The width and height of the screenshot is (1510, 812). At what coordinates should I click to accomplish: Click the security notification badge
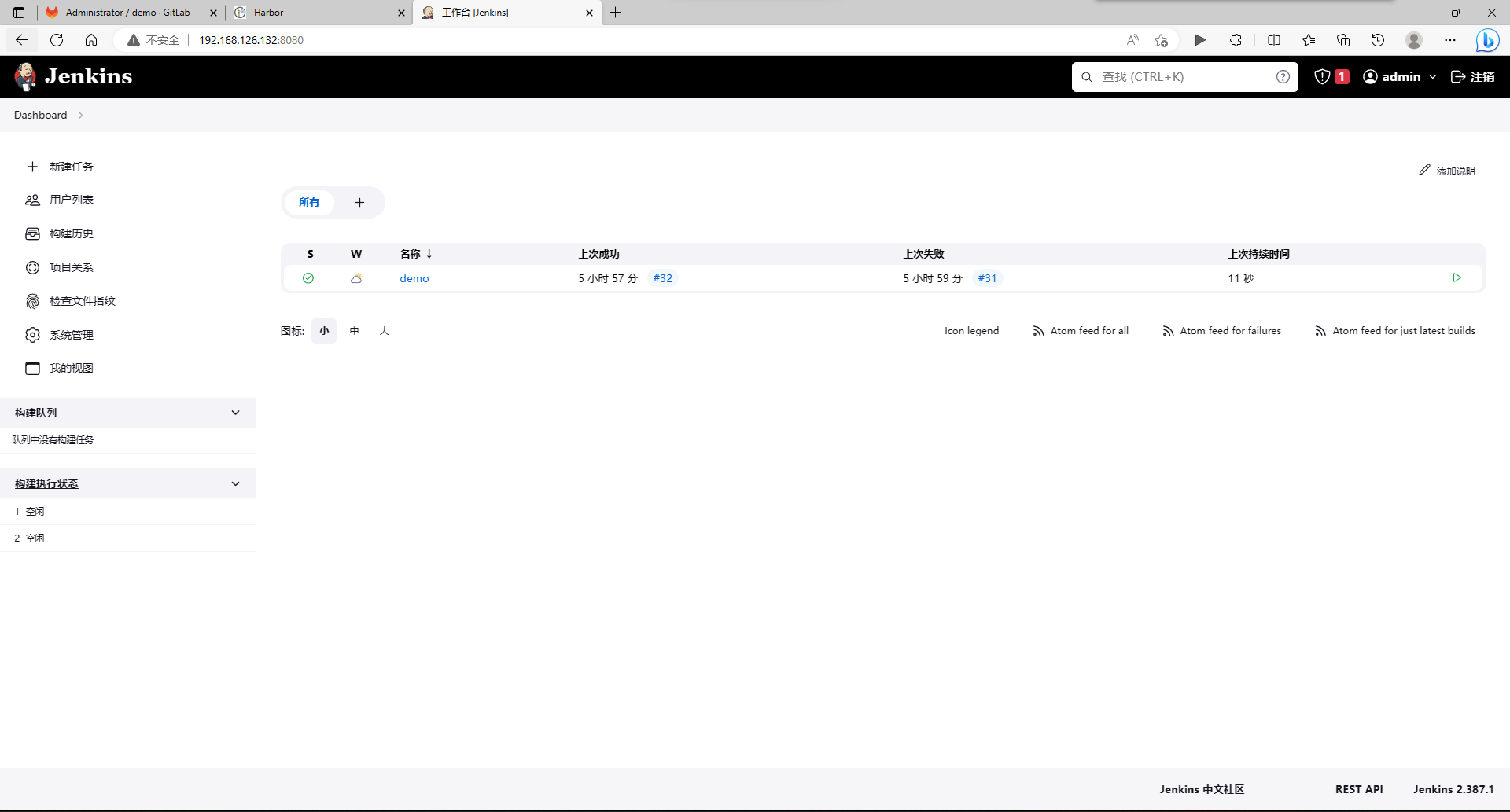(x=1331, y=76)
